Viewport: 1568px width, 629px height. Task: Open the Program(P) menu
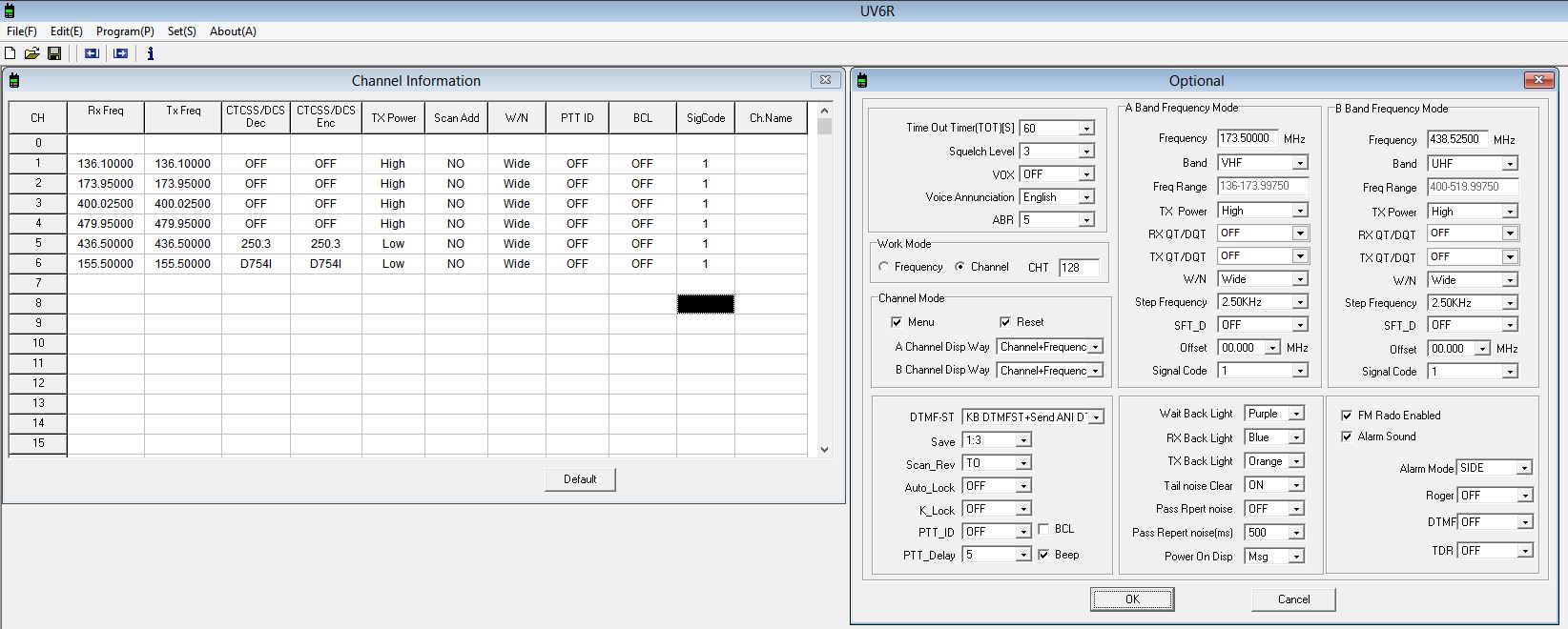125,31
